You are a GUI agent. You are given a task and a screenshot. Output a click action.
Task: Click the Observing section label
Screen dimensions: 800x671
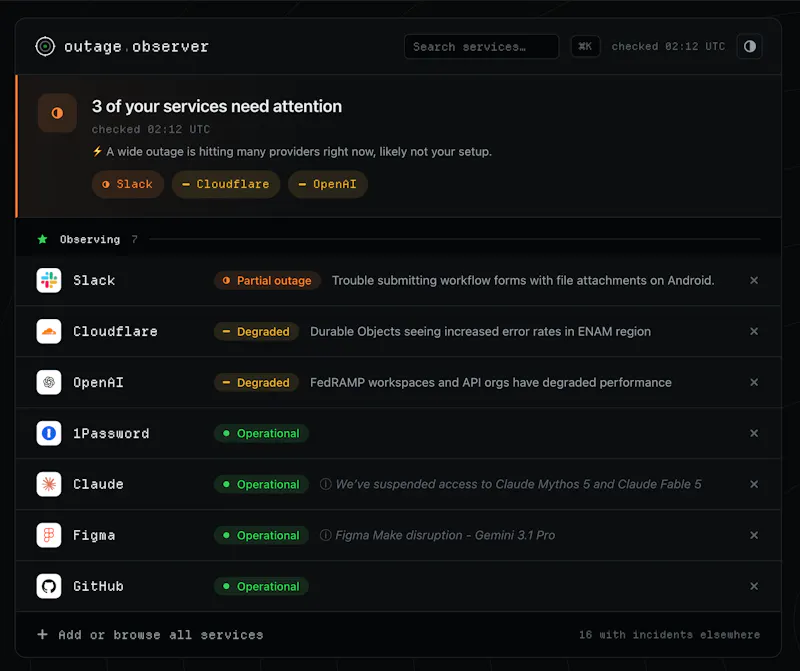pyautogui.click(x=90, y=239)
